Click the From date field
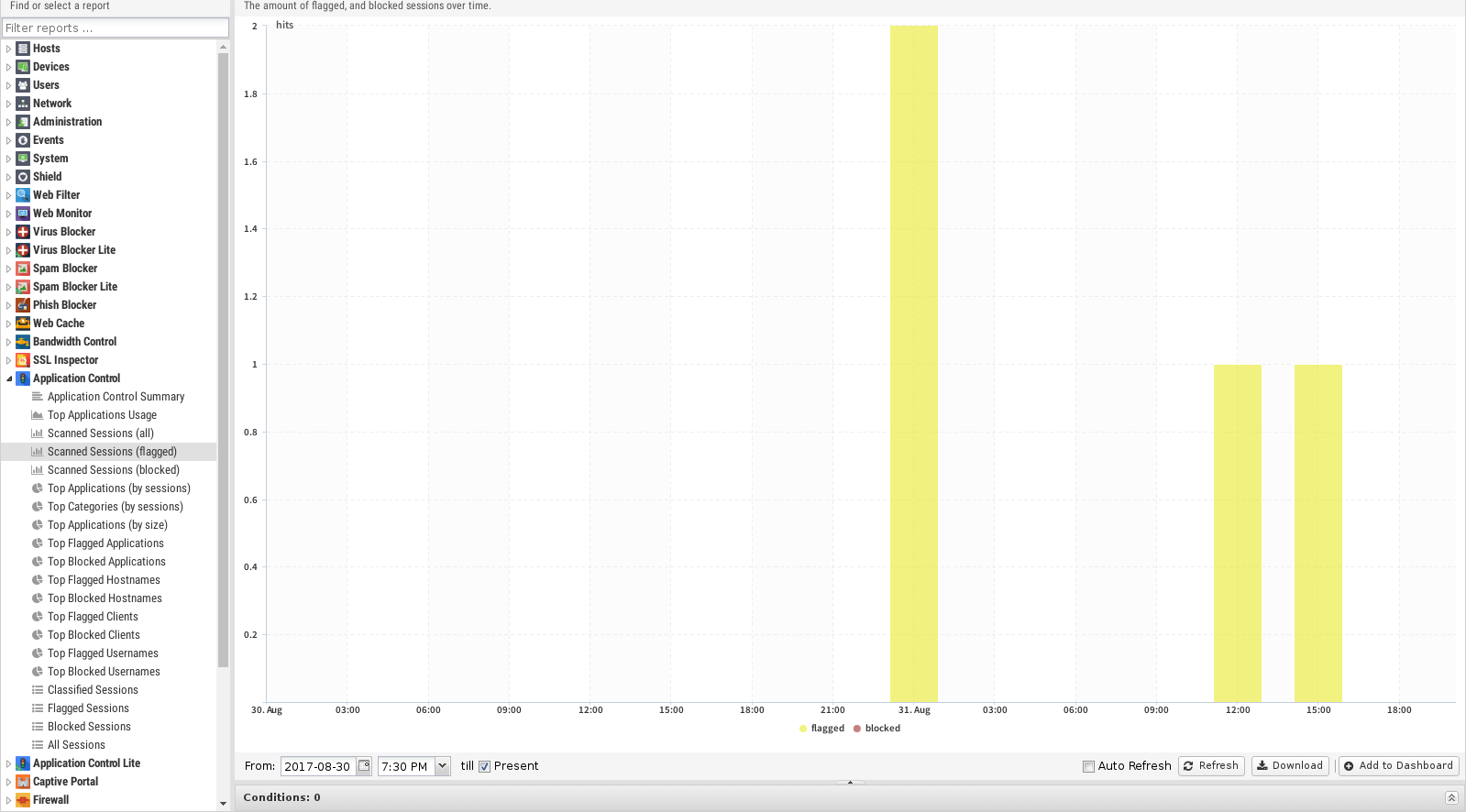This screenshot has height=812, width=1466. 318,766
